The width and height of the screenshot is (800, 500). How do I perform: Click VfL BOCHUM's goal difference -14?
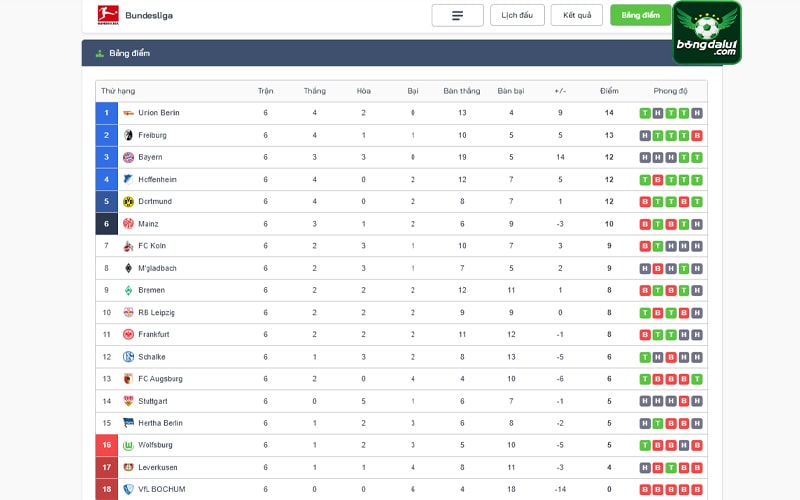click(560, 489)
